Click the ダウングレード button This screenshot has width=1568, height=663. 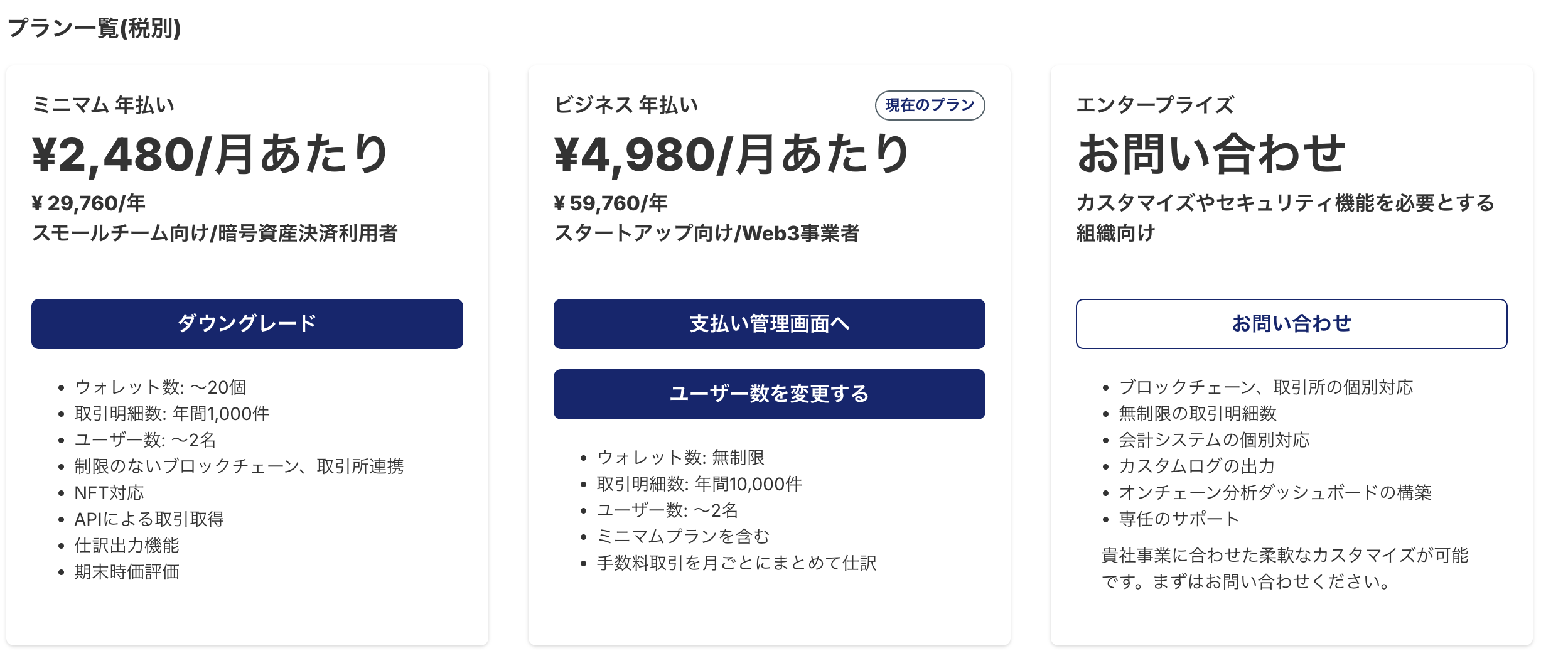coord(247,324)
